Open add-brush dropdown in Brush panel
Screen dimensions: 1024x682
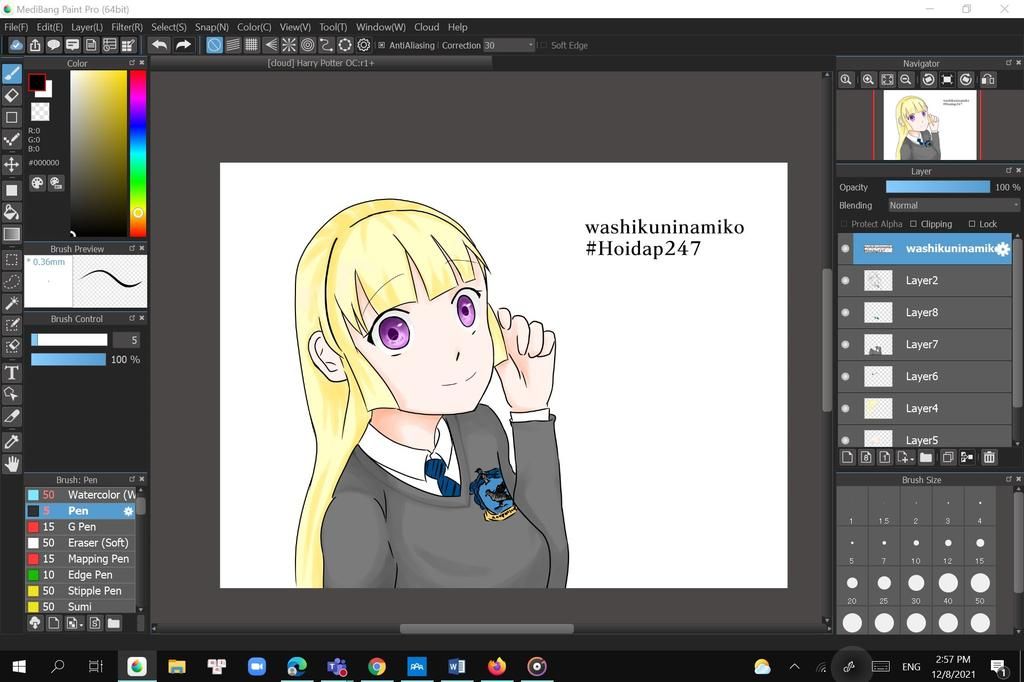coord(81,625)
